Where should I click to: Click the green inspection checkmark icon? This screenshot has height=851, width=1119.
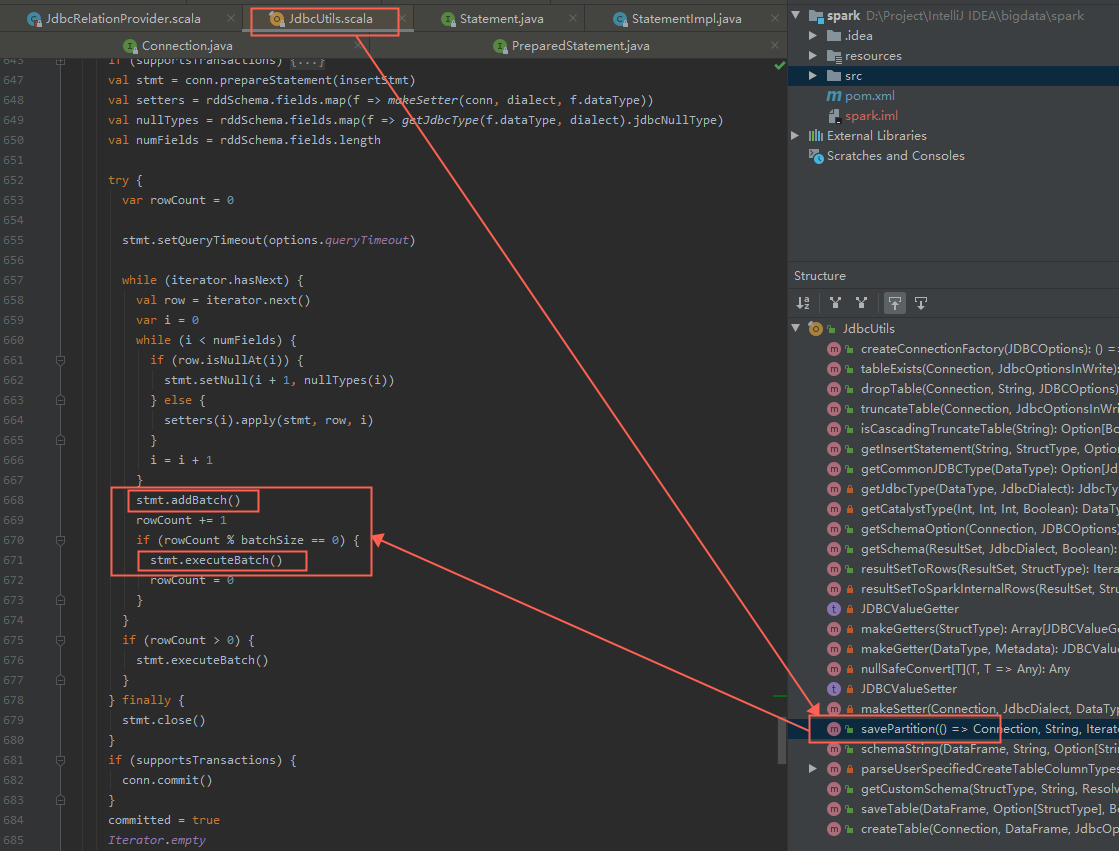[779, 66]
